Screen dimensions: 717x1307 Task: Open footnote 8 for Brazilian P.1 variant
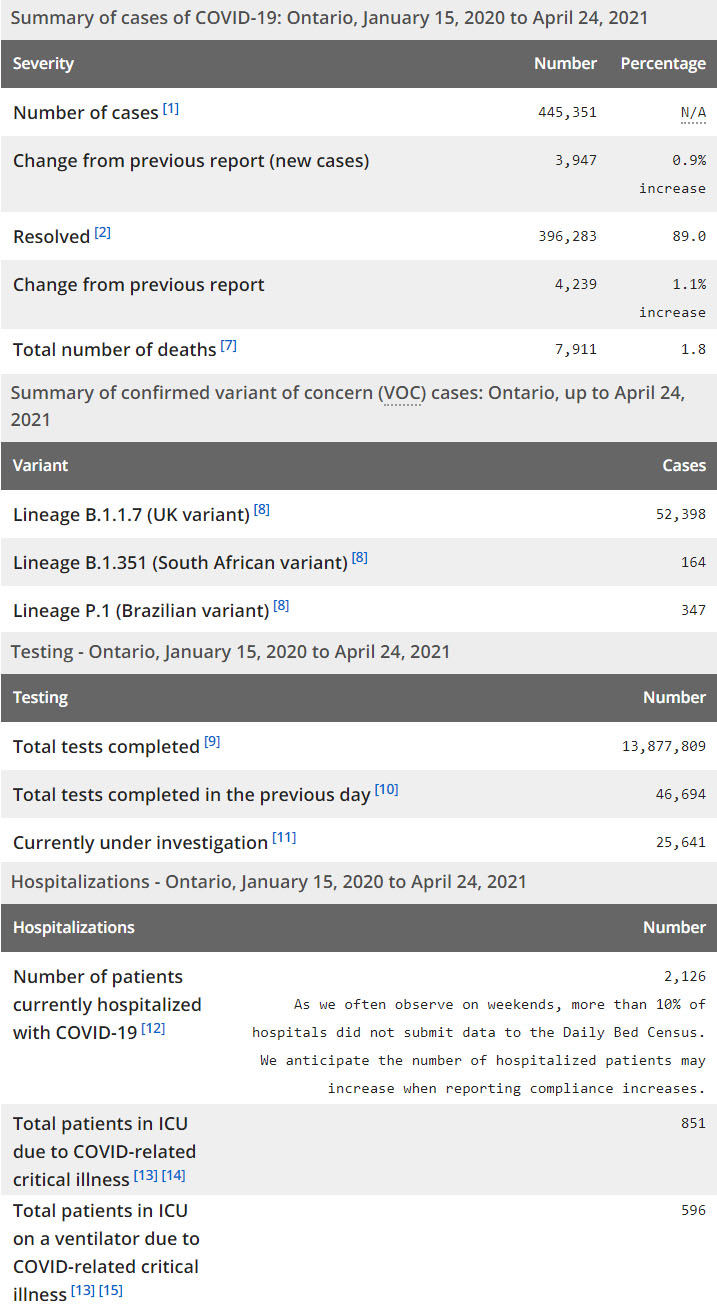click(282, 606)
